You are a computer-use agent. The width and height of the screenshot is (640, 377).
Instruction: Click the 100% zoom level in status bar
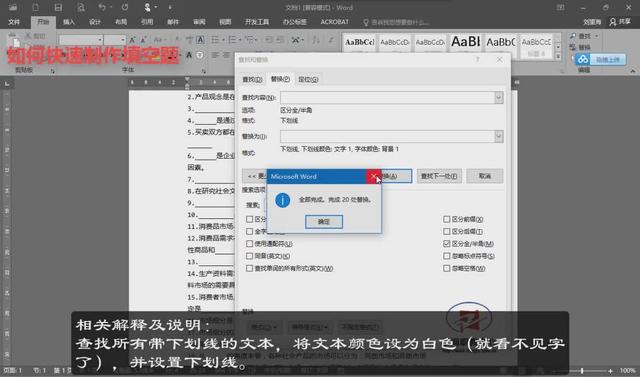tap(627, 371)
